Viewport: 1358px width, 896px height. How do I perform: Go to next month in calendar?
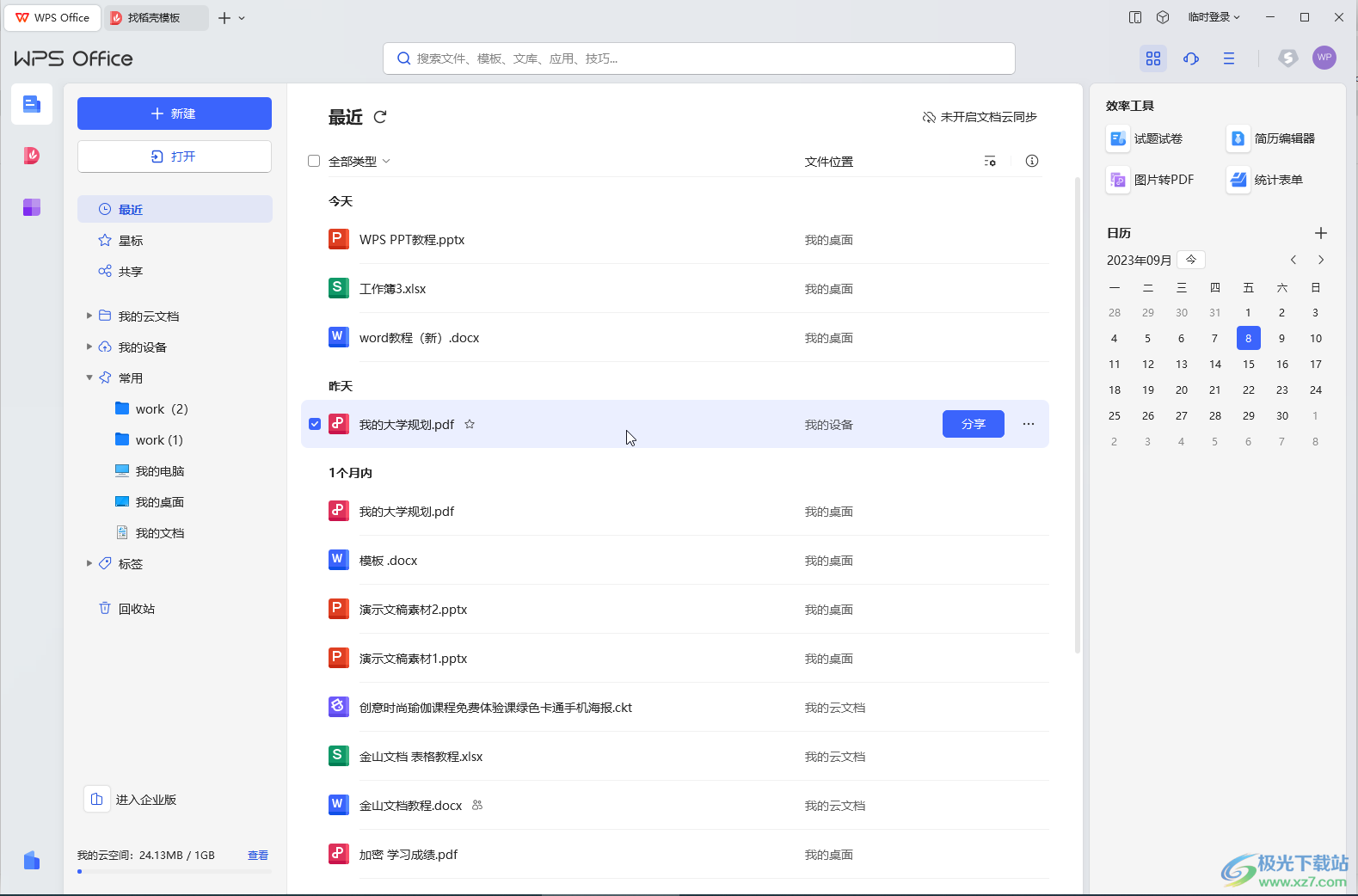pyautogui.click(x=1321, y=260)
